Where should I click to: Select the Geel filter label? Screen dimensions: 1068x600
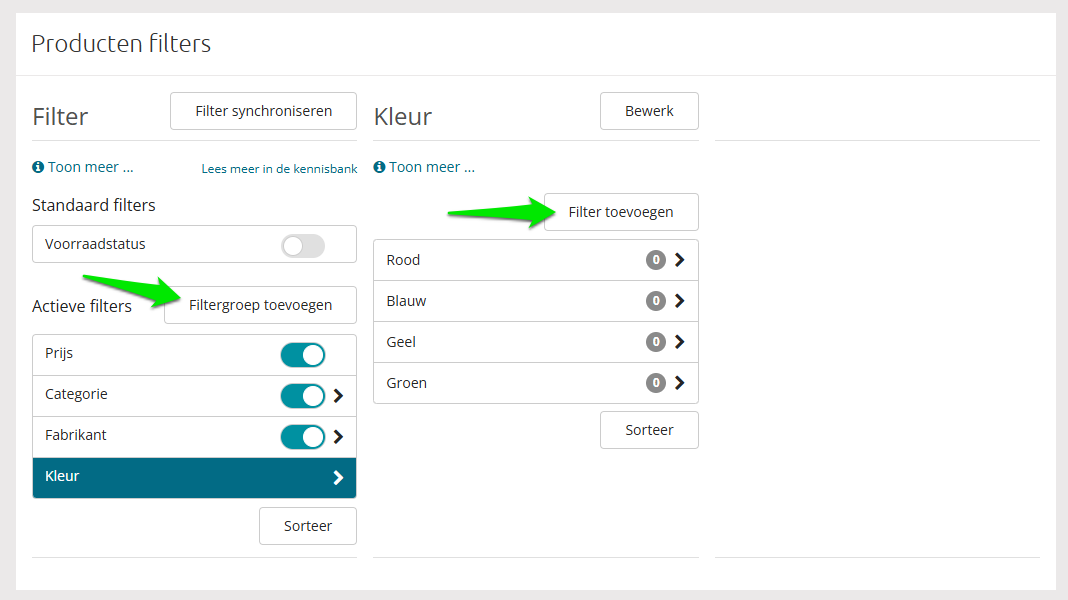point(400,342)
